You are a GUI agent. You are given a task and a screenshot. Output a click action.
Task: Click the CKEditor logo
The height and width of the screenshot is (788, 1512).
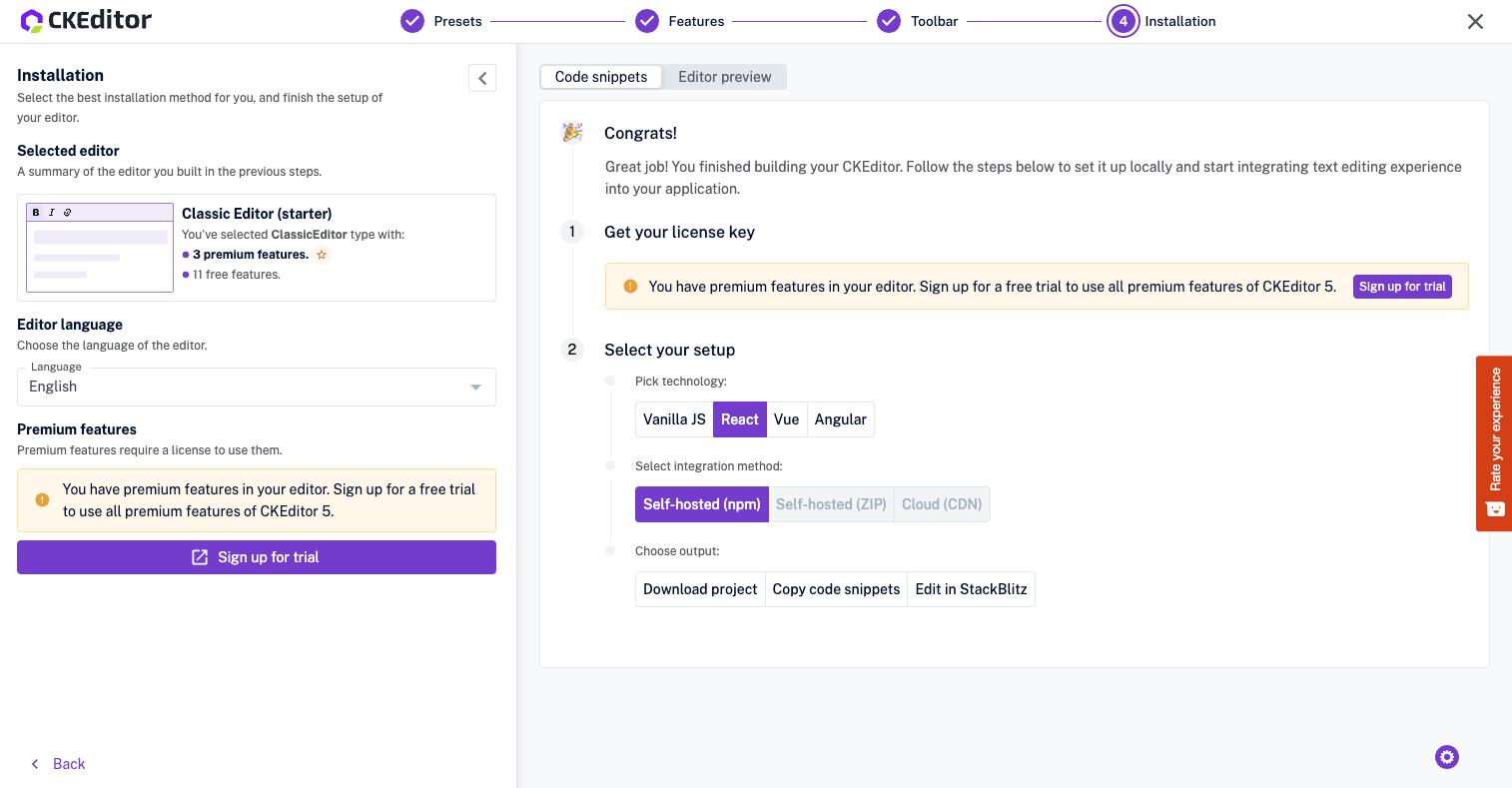click(x=86, y=20)
